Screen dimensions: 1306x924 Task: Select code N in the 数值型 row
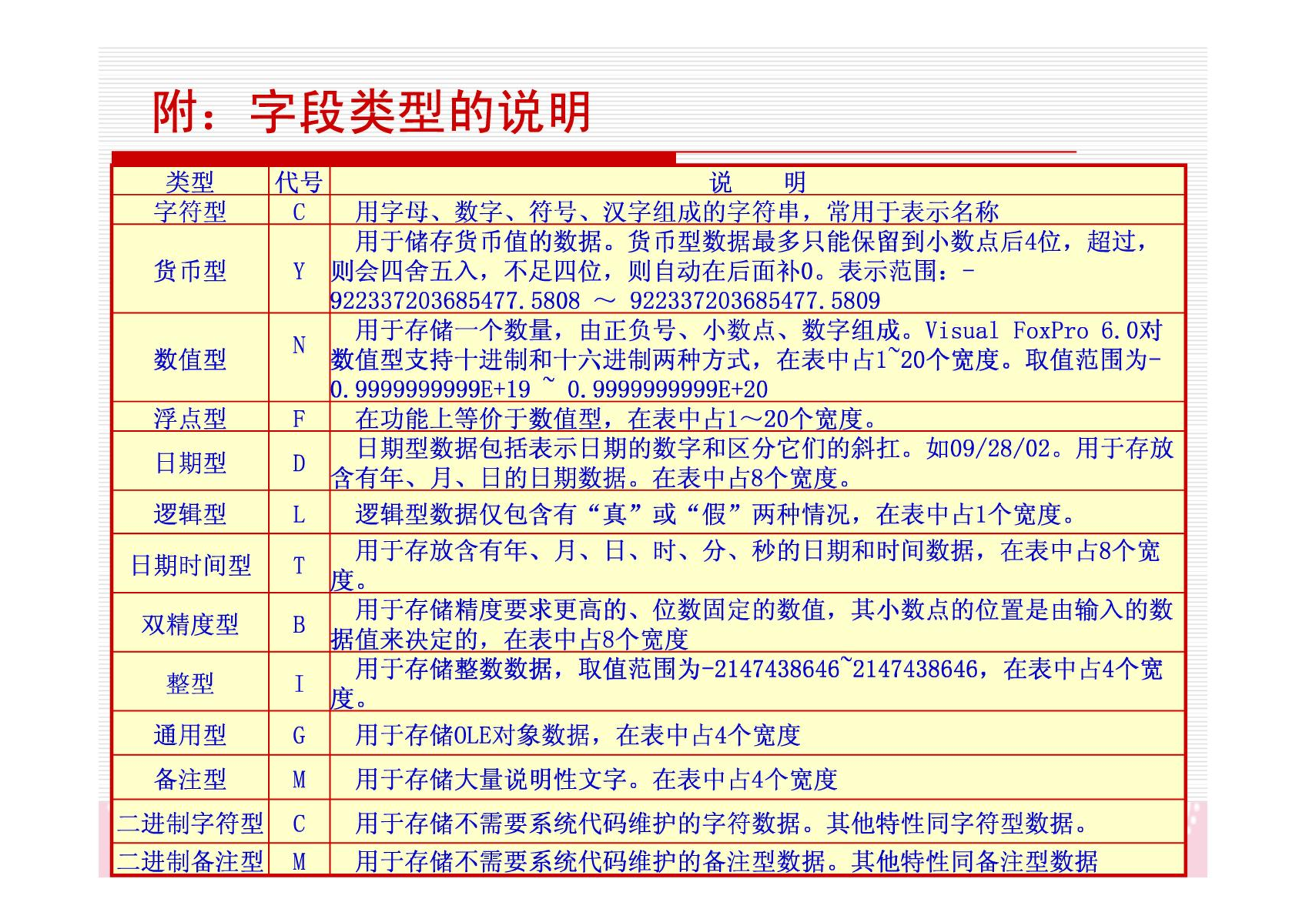point(299,345)
